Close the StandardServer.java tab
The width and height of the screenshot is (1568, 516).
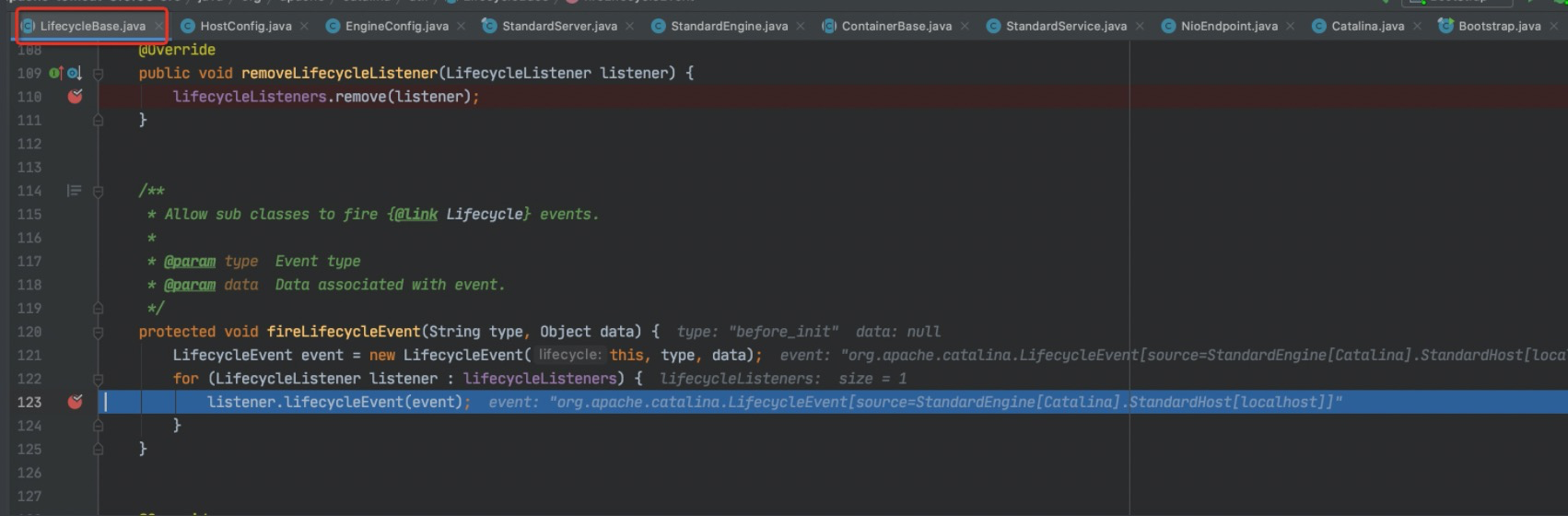point(629,26)
